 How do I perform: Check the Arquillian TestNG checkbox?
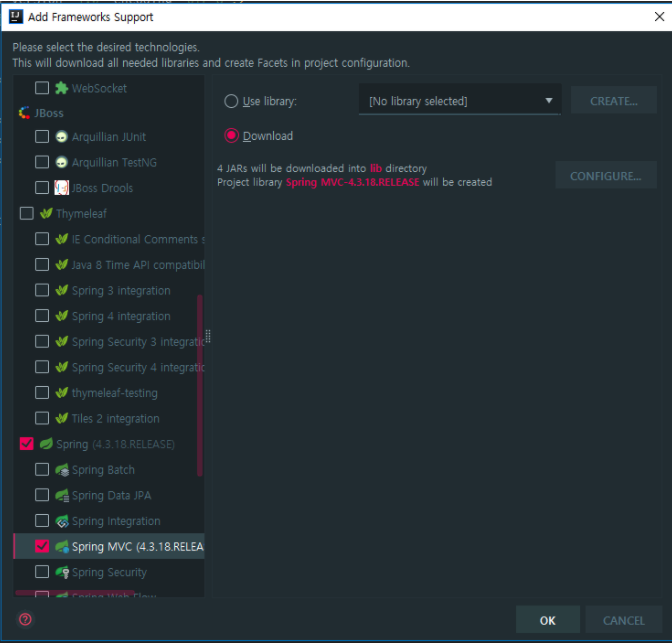[42, 162]
